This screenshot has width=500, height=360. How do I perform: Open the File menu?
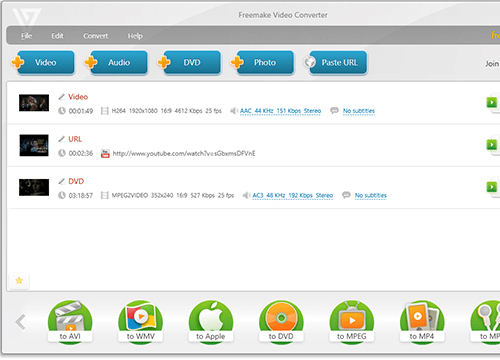tap(26, 36)
